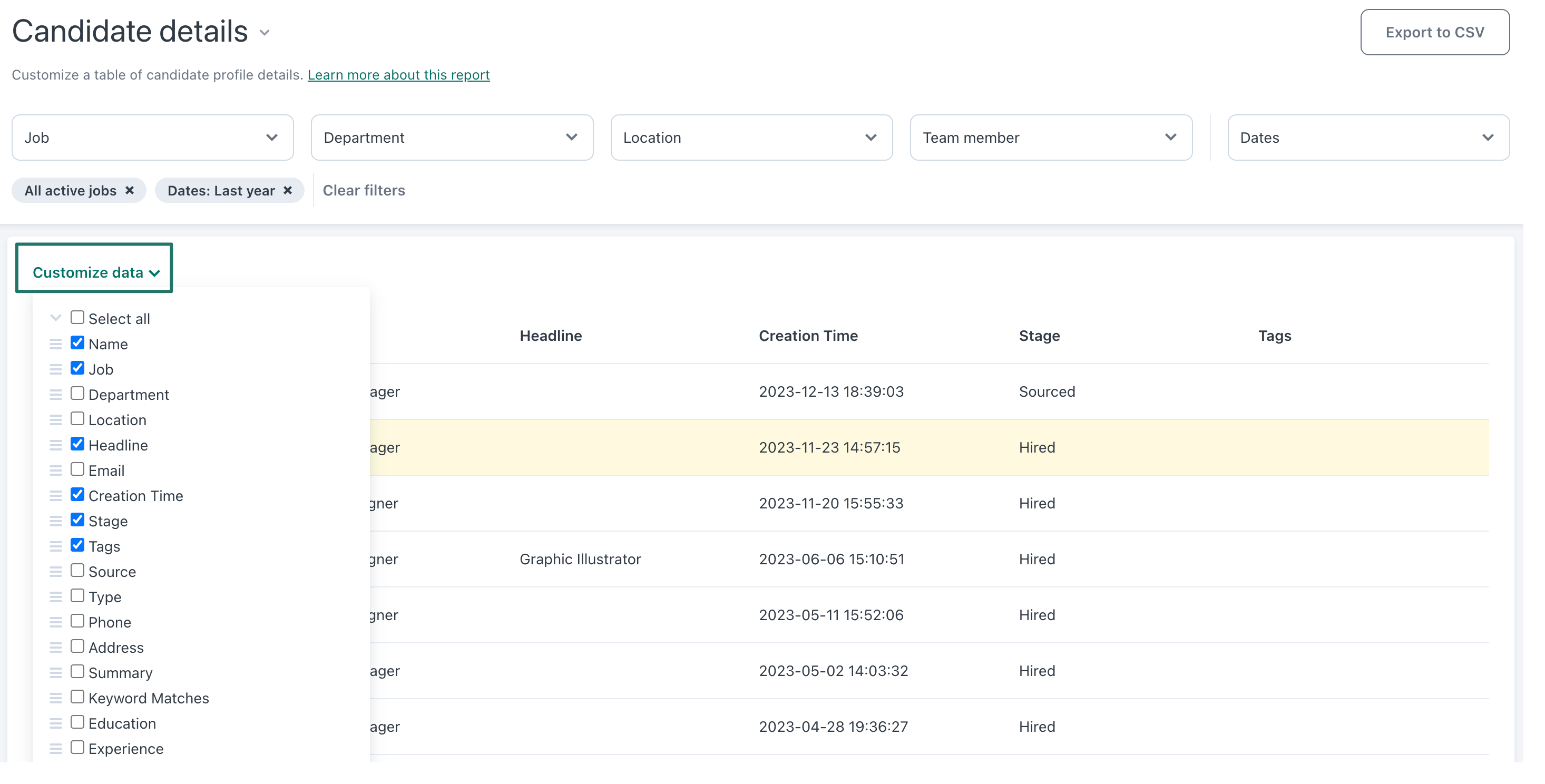Enable the Phone column checkbox
Screen dimensions: 1545x784
click(77, 621)
